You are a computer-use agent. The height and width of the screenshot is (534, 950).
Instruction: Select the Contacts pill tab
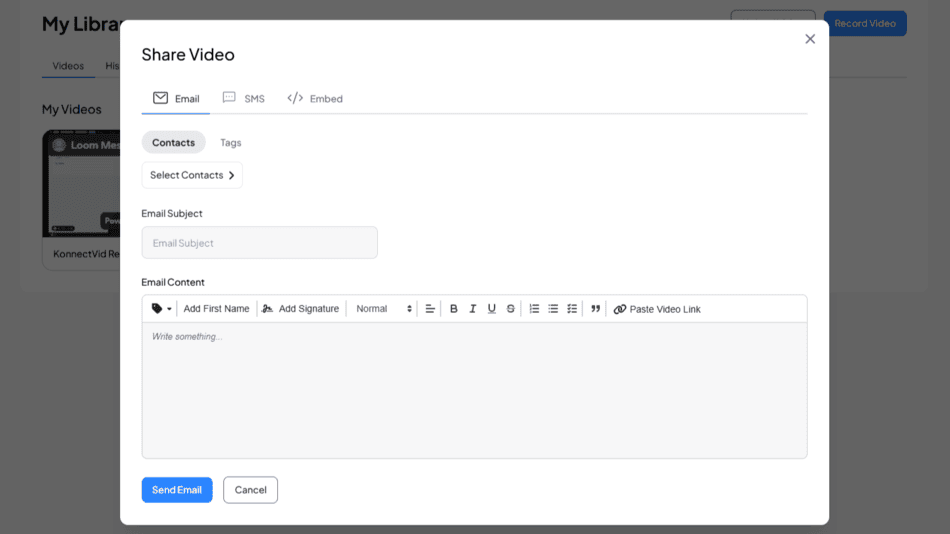[x=173, y=142]
